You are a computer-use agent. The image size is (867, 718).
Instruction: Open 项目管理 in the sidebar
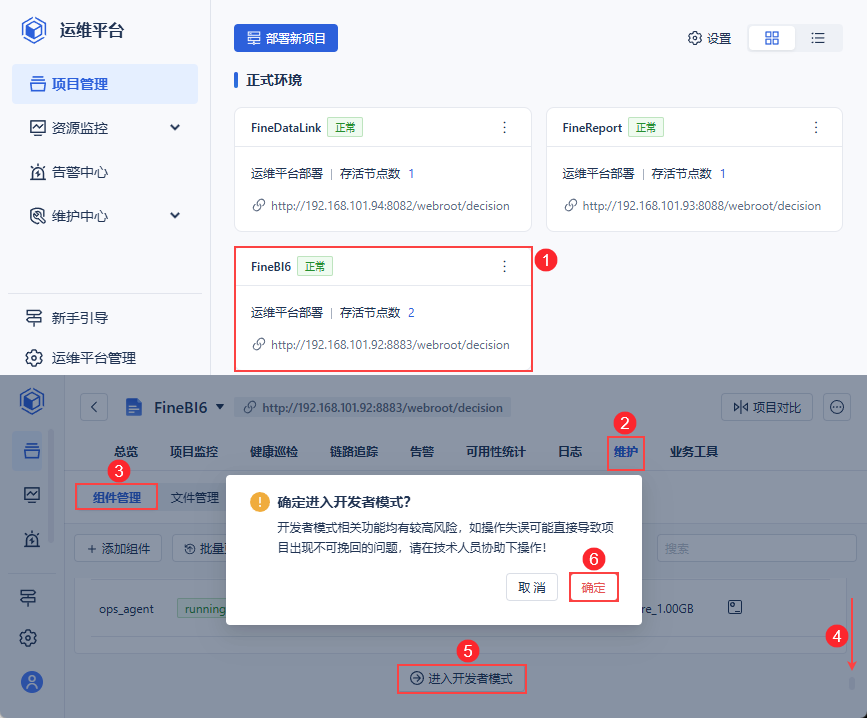click(x=105, y=84)
